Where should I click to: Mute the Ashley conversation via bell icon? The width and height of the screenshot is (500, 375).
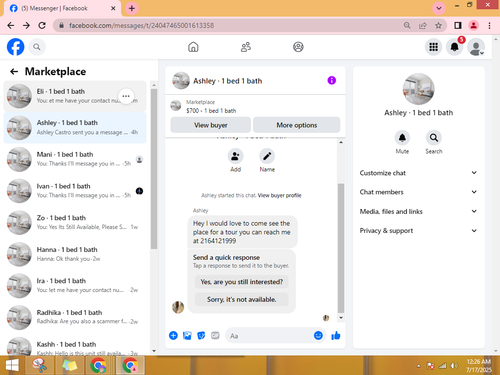(x=402, y=138)
